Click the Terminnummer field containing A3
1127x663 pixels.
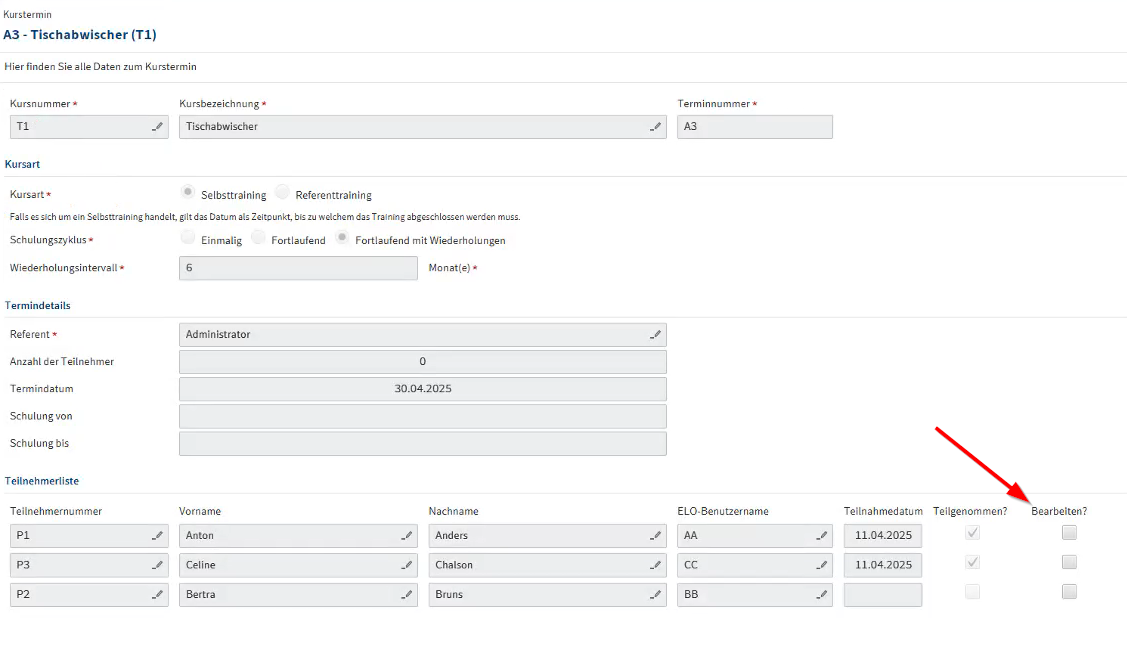coord(754,127)
